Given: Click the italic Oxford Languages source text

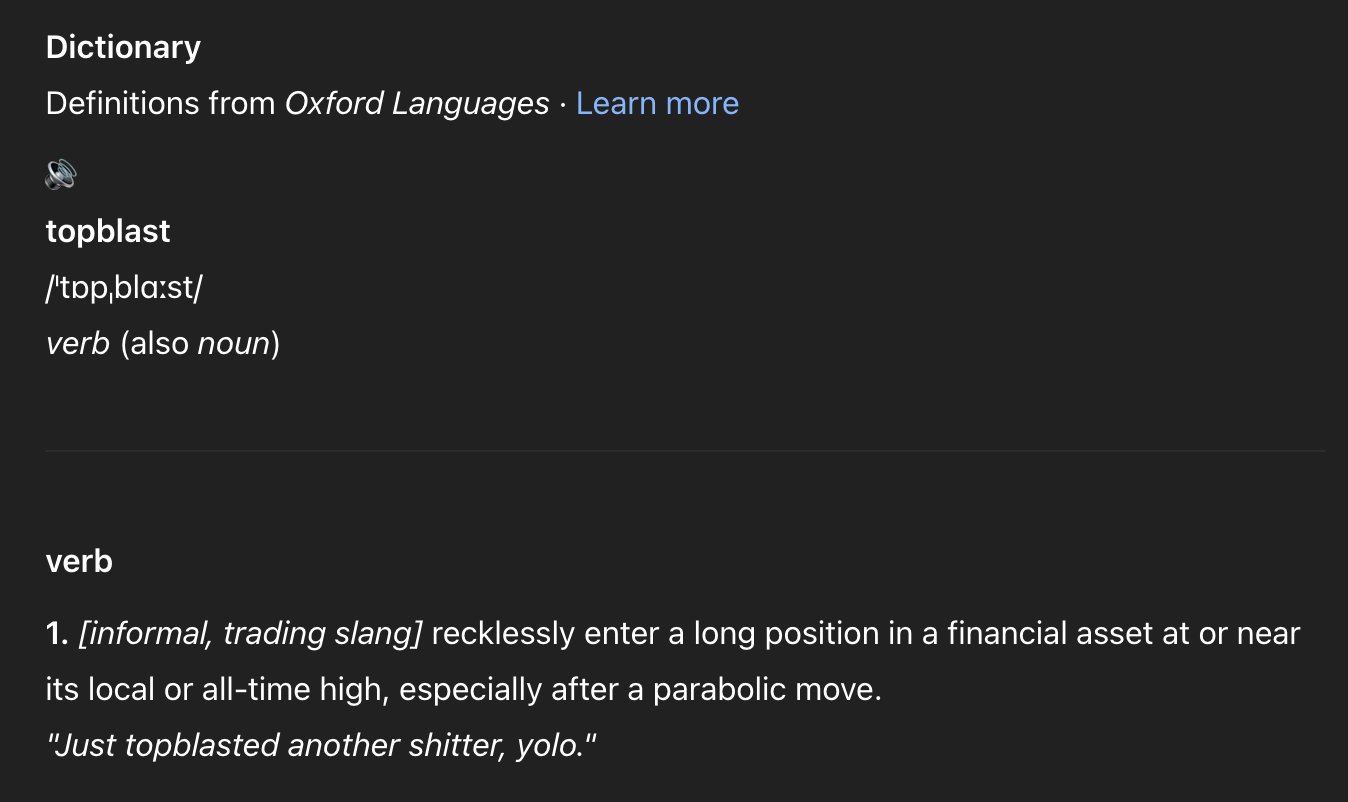Looking at the screenshot, I should click(x=417, y=103).
